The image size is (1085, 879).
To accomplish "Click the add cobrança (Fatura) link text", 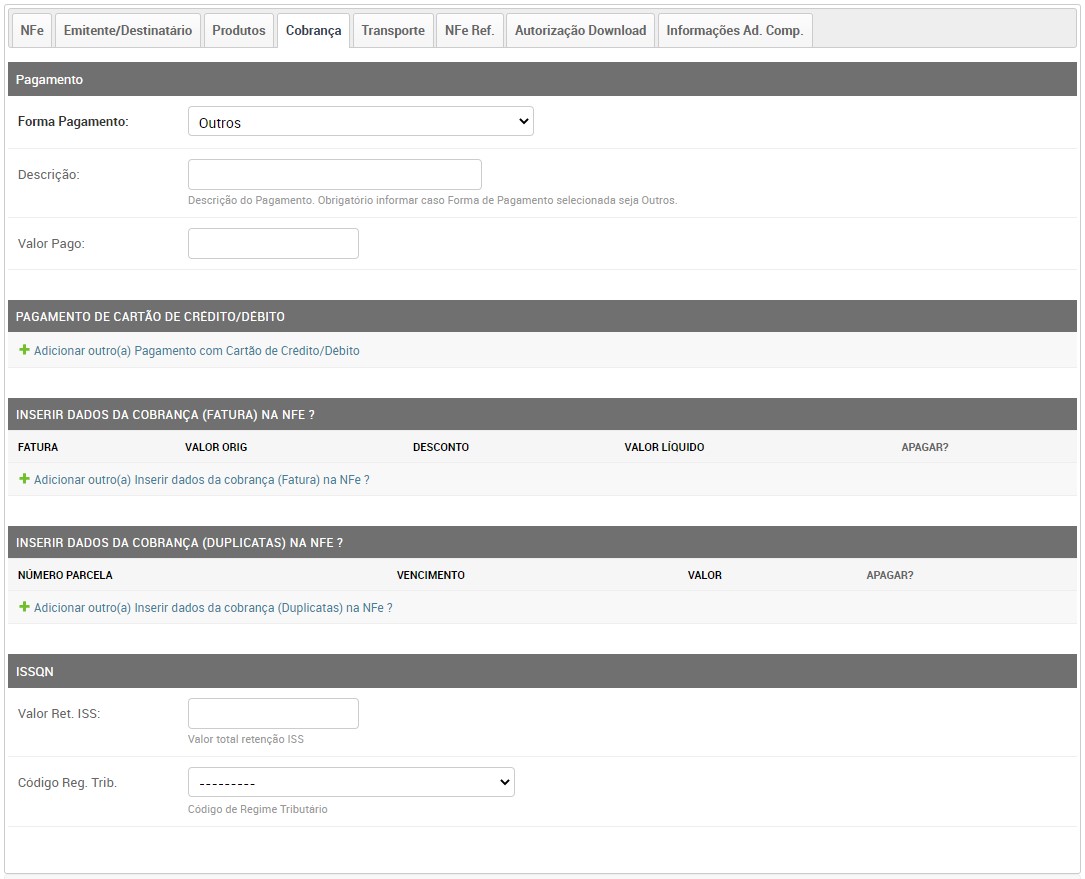I will point(201,480).
